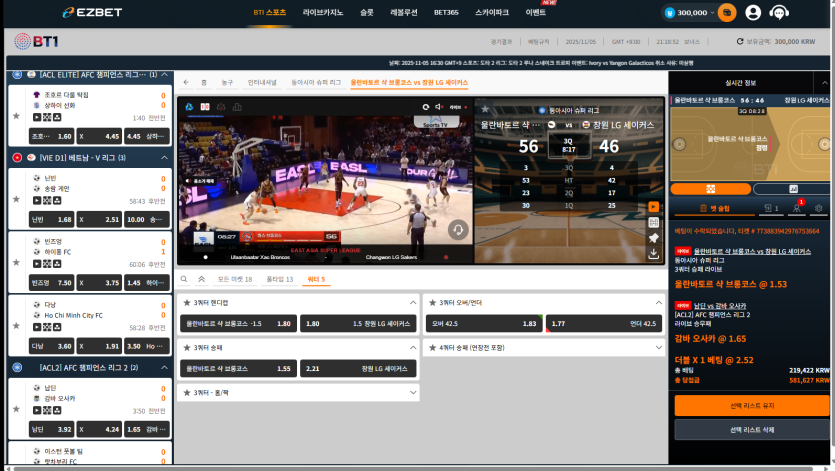Expand the 3쿼터 - 홀/짝 market
The height and width of the screenshot is (471, 835).
click(x=412, y=392)
